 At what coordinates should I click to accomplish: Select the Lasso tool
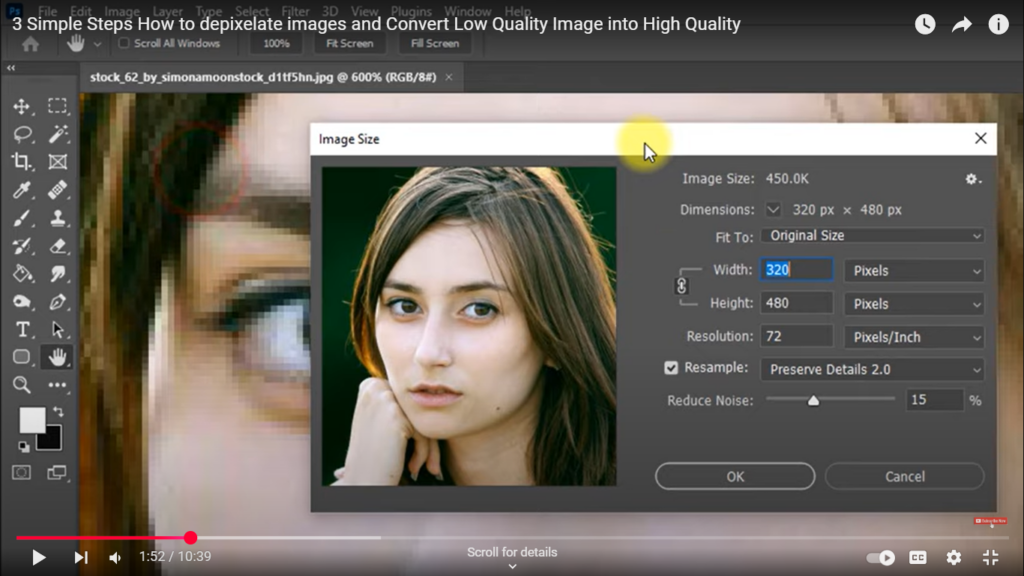pos(22,134)
